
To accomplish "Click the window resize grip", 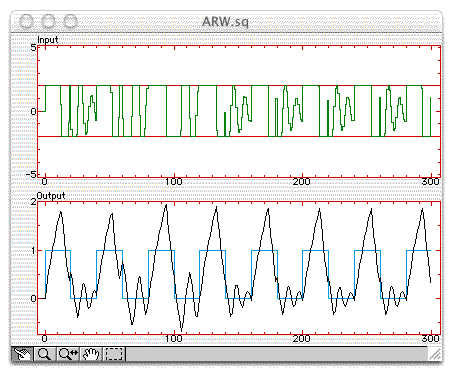I will click(x=435, y=354).
